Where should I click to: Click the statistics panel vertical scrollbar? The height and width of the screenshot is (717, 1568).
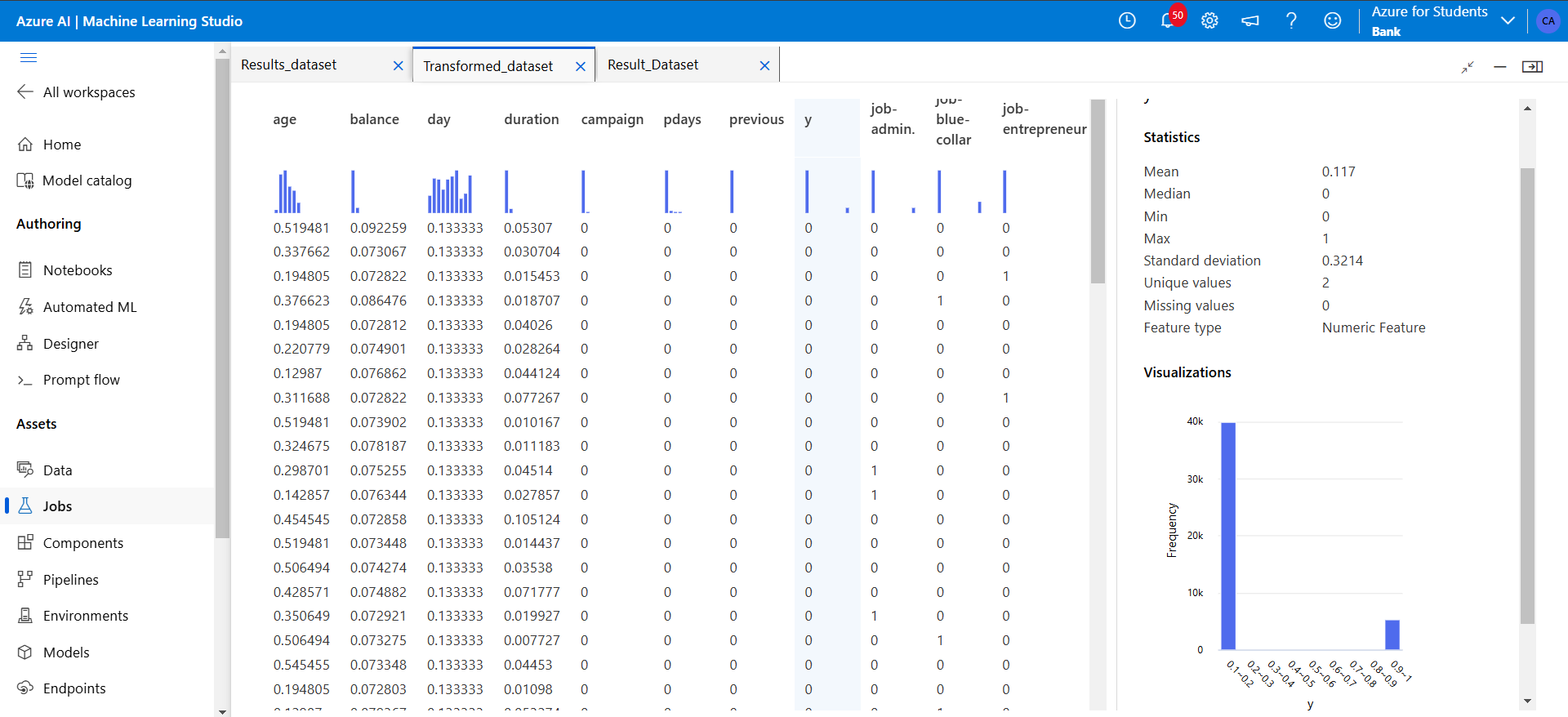[1527, 395]
